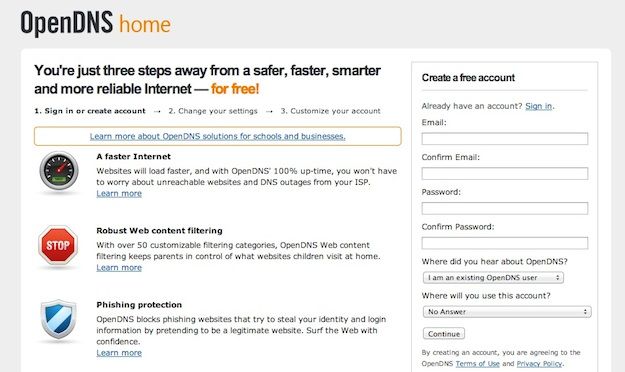This screenshot has height=372, width=625.
Task: Follow the Sign in link
Action: coord(539,106)
